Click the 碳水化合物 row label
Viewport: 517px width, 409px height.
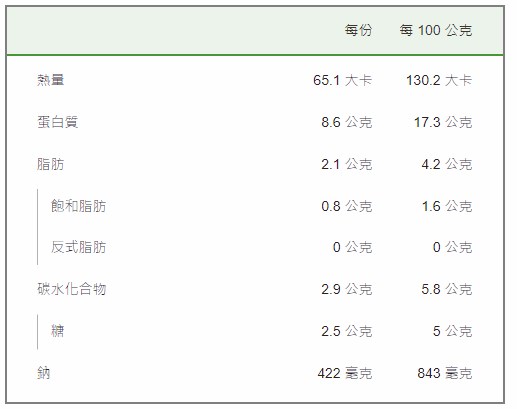(x=72, y=289)
